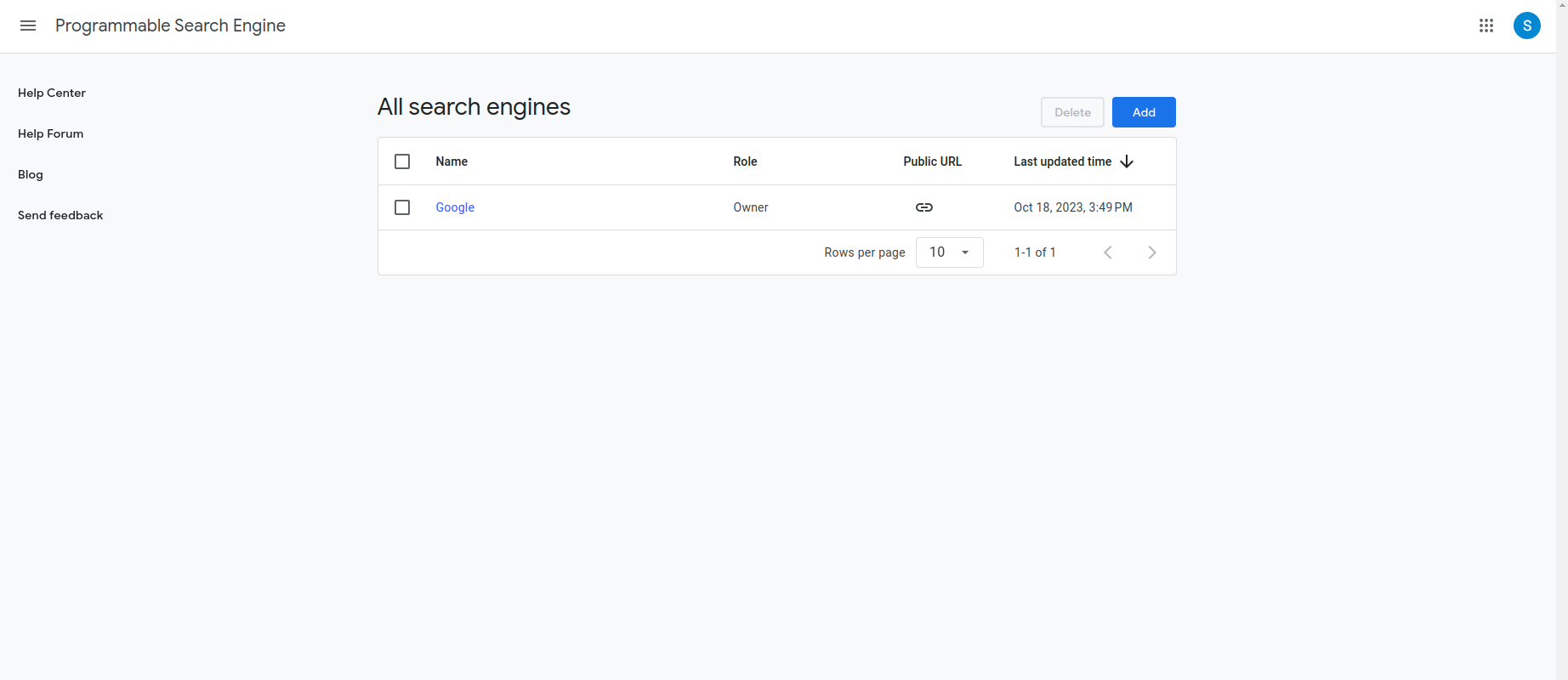Expand the rows per page dropdown

[950, 252]
